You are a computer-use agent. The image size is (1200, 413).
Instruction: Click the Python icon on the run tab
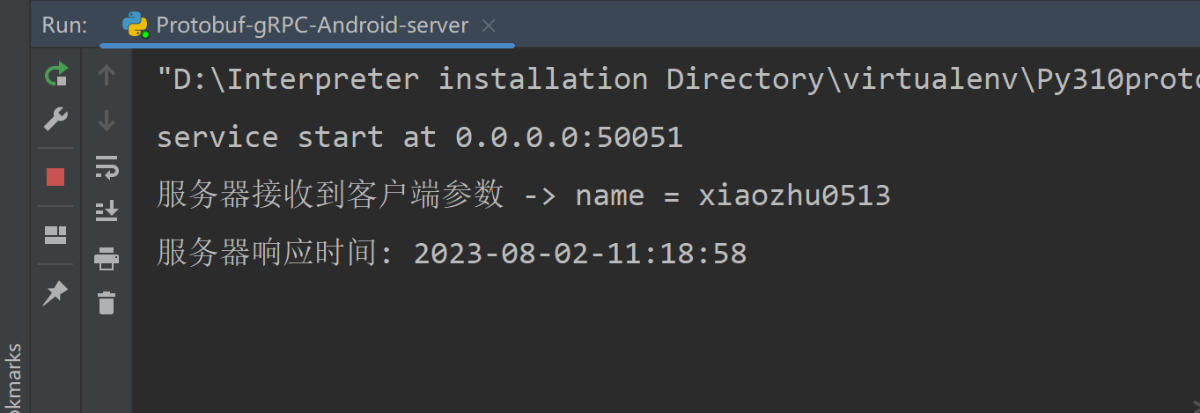[136, 26]
